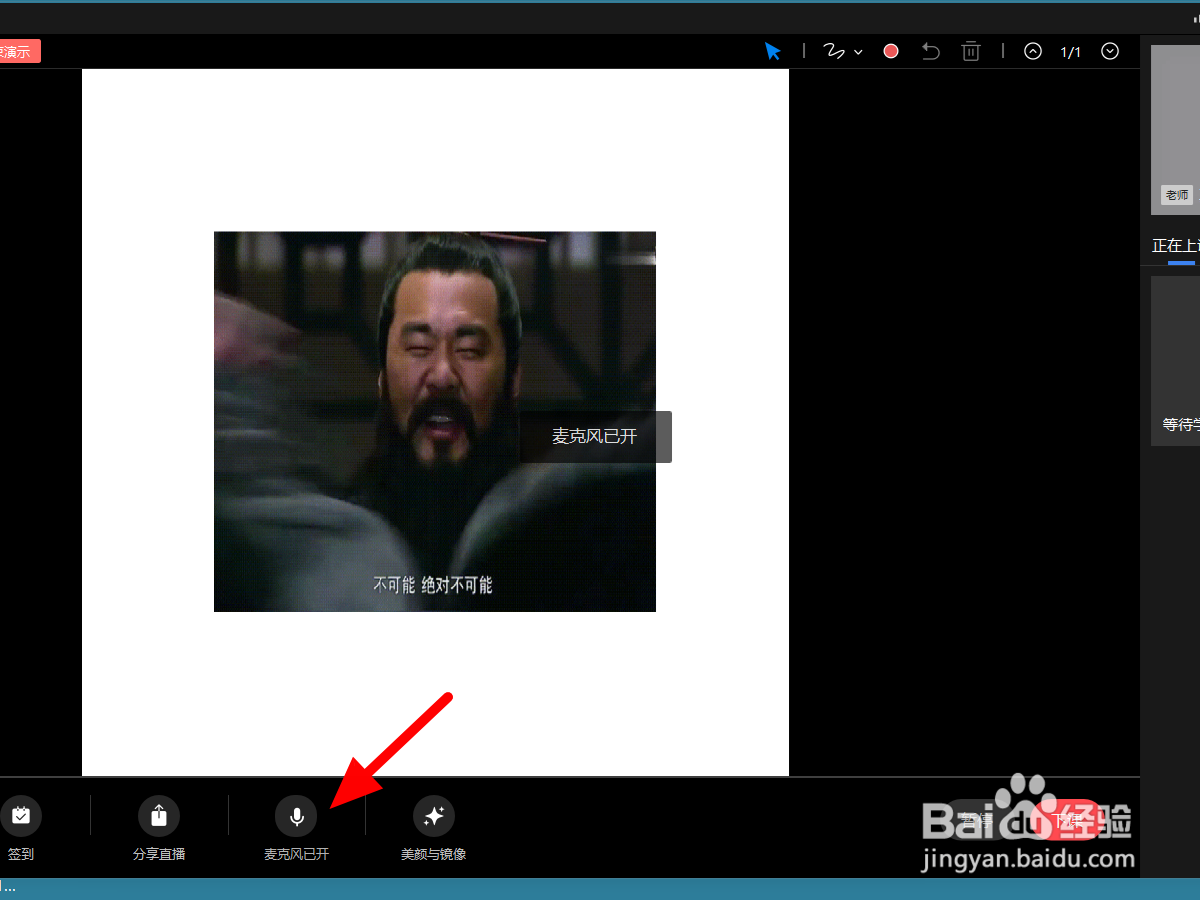Toggle the microphone (麦克风已开) button
The width and height of the screenshot is (1200, 900).
[x=296, y=816]
